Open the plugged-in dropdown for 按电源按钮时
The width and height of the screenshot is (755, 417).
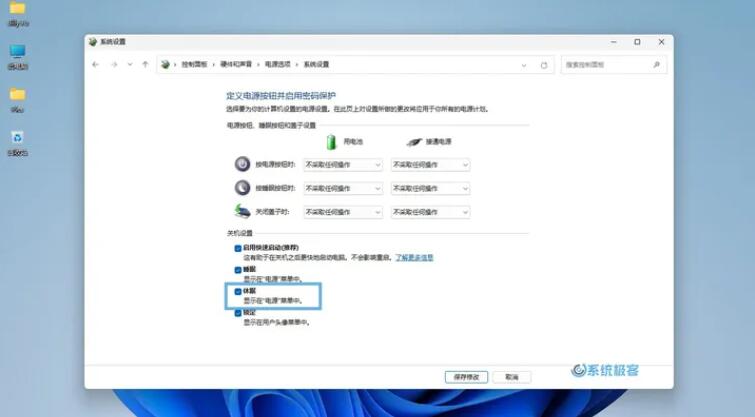[430, 165]
